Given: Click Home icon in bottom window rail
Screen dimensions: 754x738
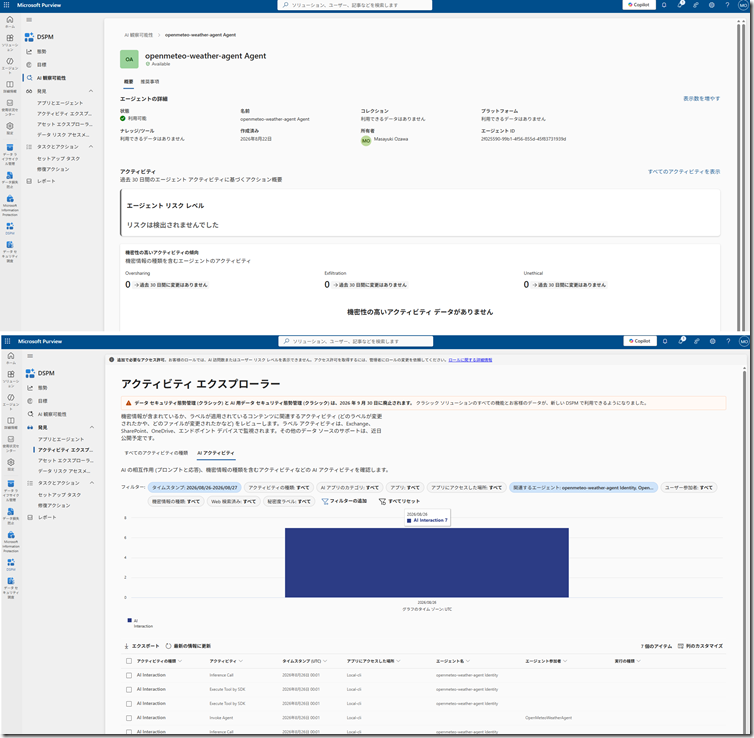Looking at the screenshot, I should 11,356.
